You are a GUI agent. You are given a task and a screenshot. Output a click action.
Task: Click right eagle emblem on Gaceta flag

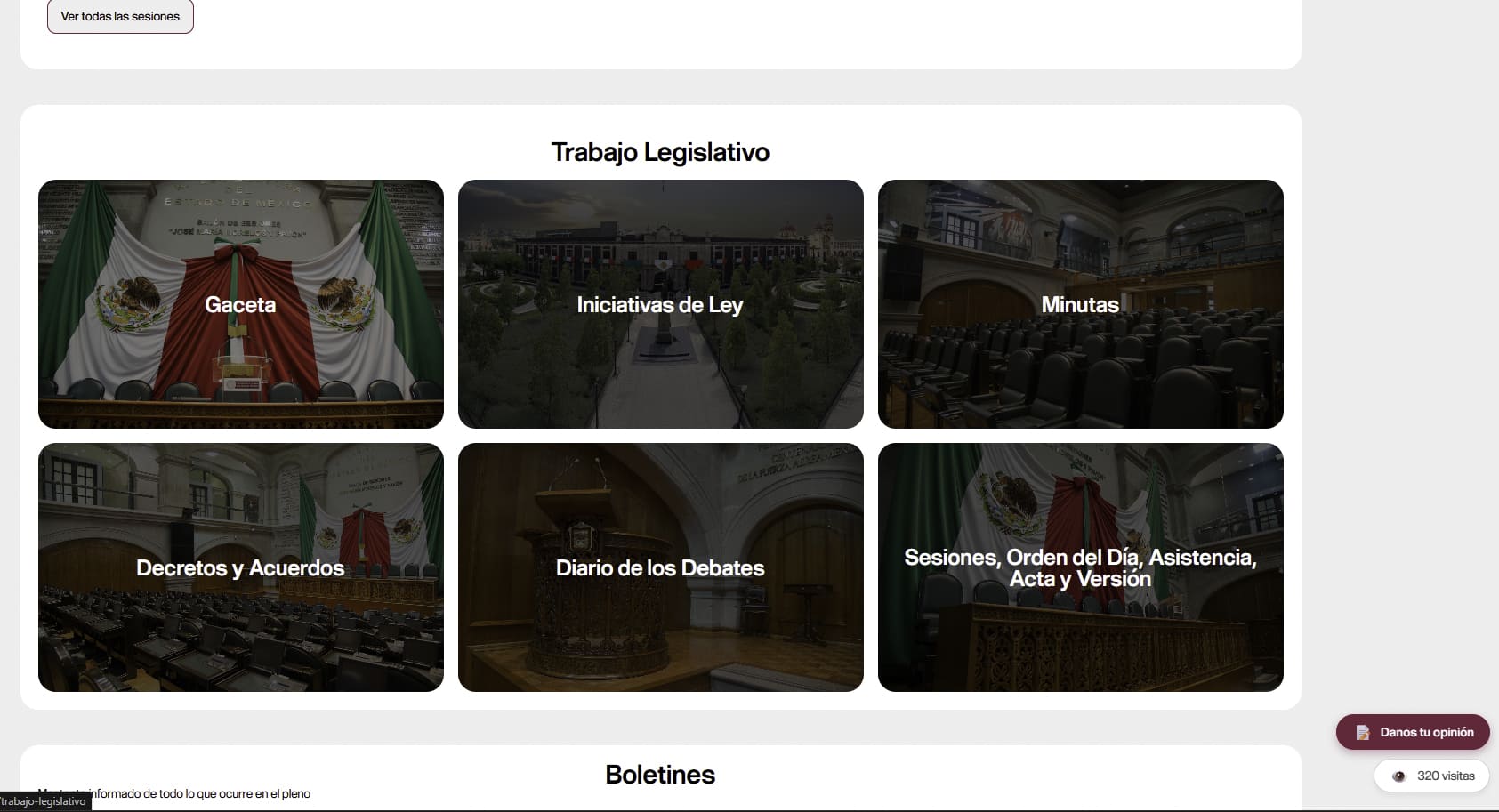tap(345, 302)
